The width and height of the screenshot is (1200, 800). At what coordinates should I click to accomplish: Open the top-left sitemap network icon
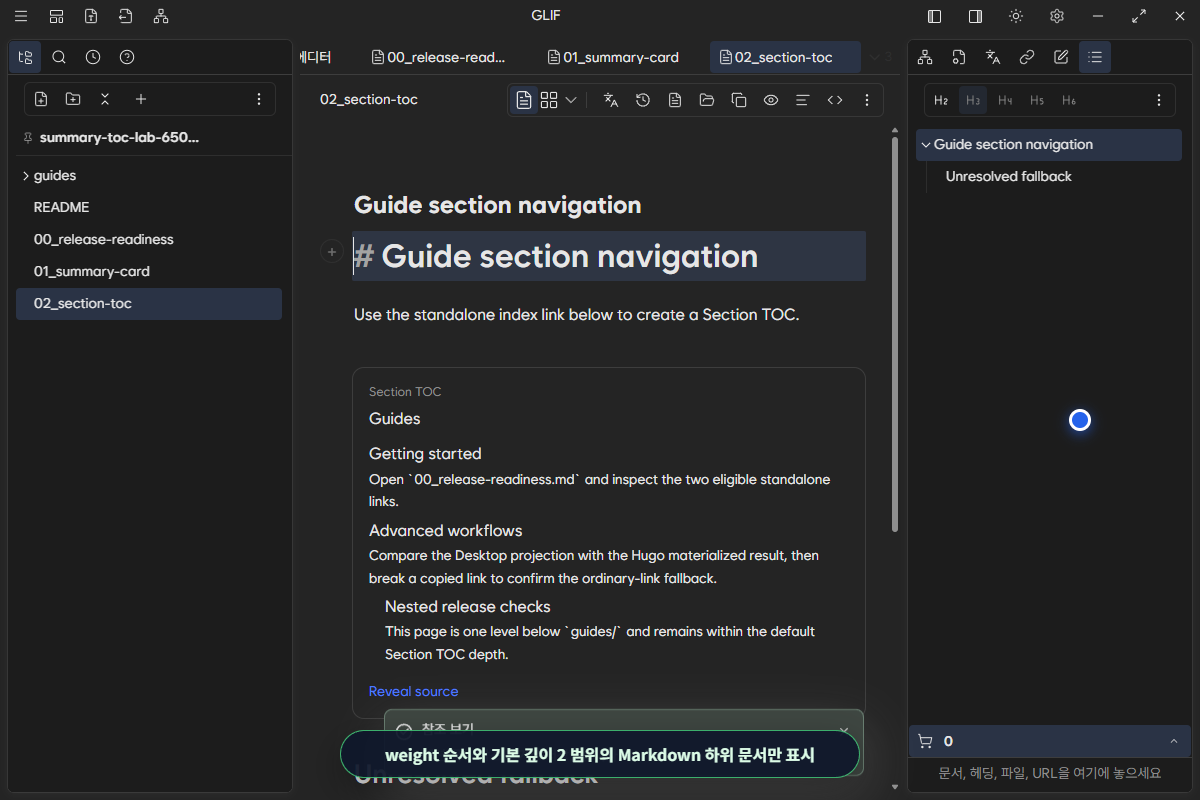(161, 16)
